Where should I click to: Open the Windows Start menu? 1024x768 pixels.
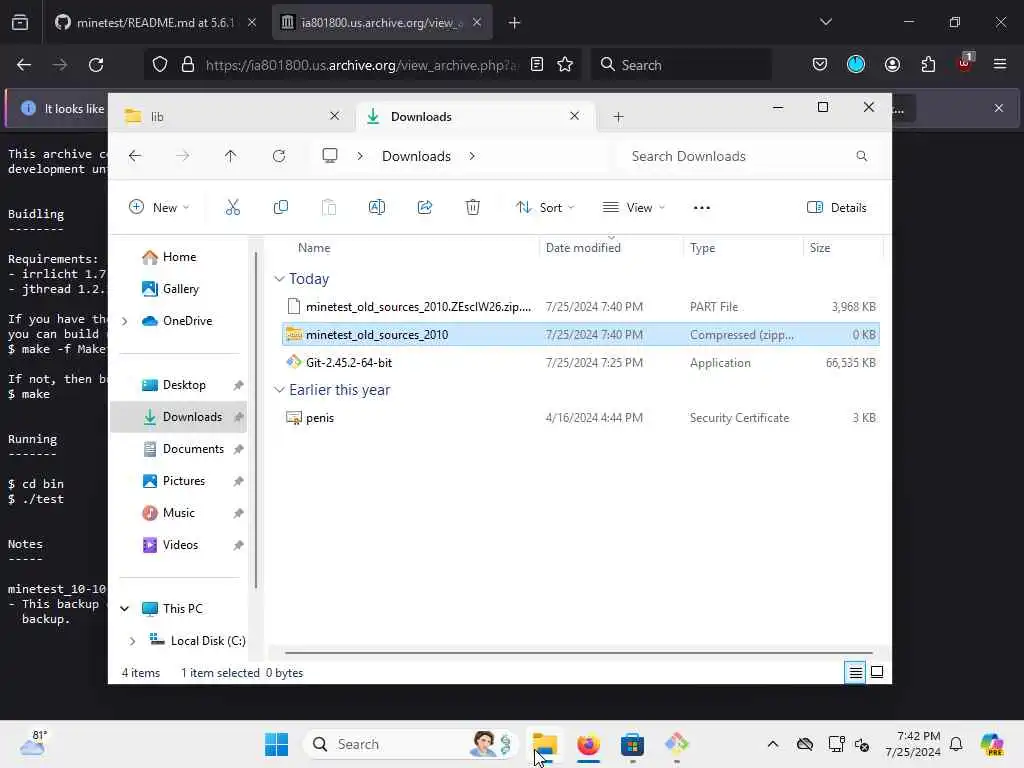tap(277, 744)
